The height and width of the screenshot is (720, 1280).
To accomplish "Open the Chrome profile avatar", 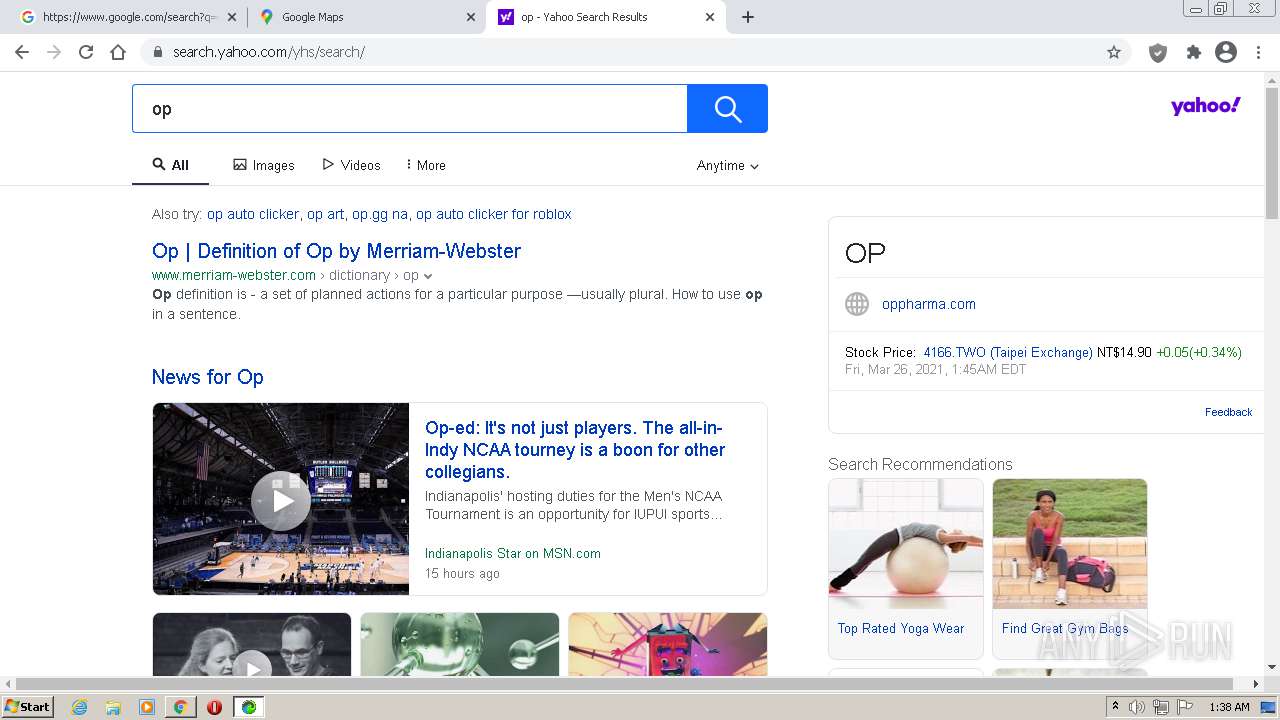I will pos(1226,52).
